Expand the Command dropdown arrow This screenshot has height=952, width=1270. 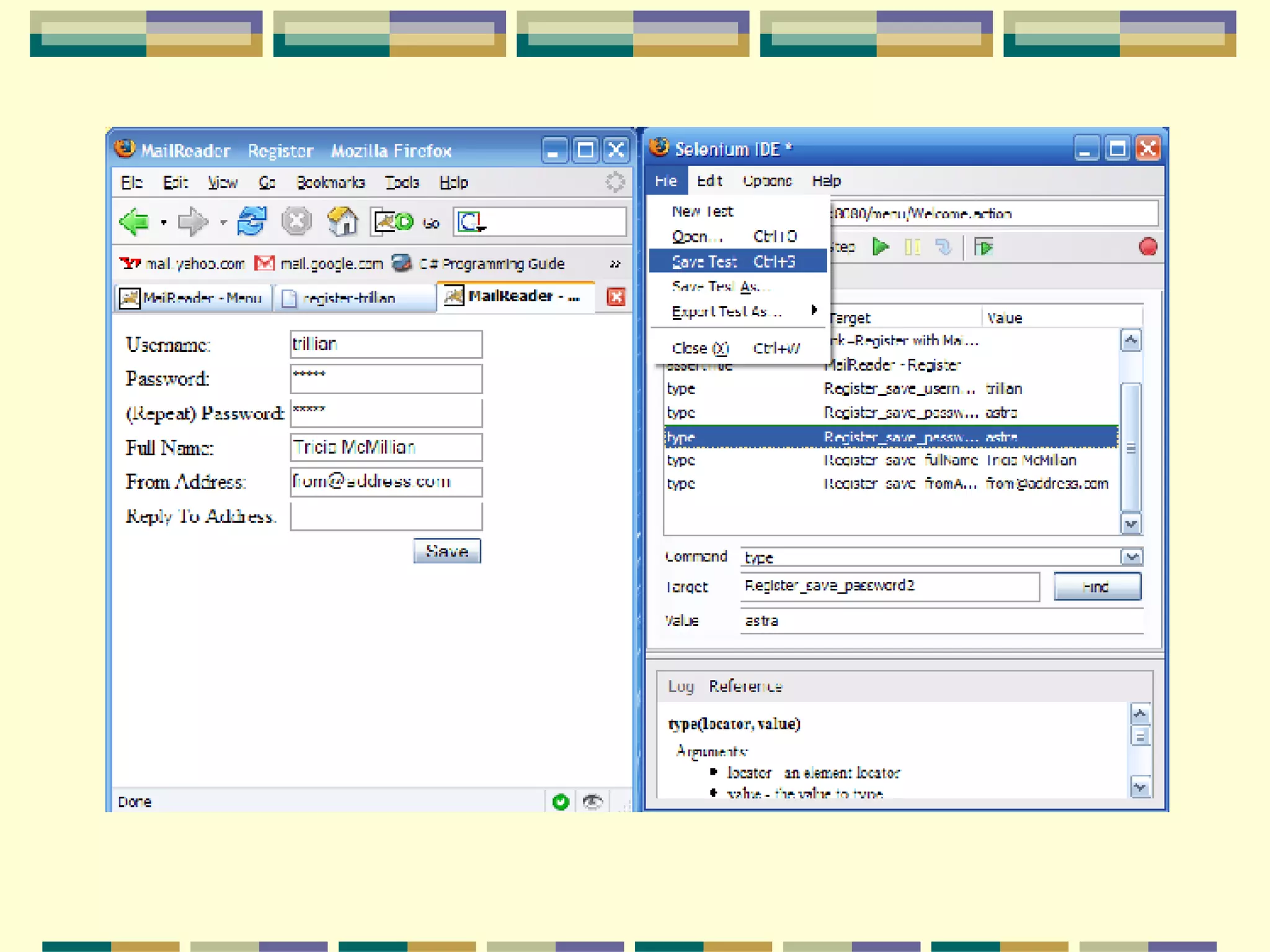pyautogui.click(x=1132, y=557)
